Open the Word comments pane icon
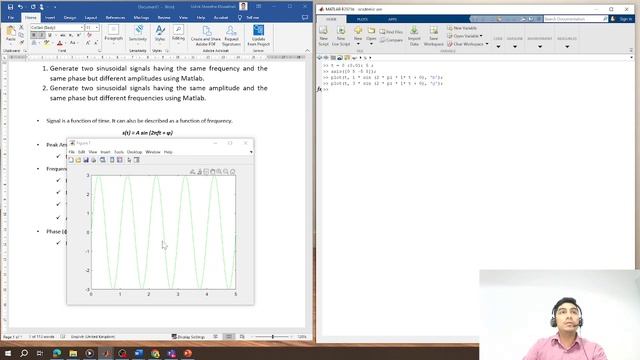This screenshot has width=640, height=360. coord(304,18)
